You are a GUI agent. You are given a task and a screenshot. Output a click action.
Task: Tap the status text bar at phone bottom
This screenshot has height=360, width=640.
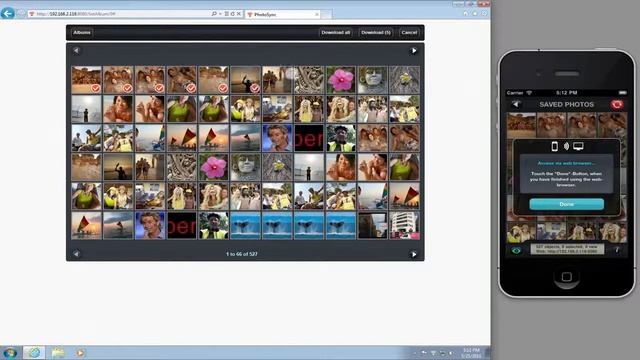[x=567, y=249]
